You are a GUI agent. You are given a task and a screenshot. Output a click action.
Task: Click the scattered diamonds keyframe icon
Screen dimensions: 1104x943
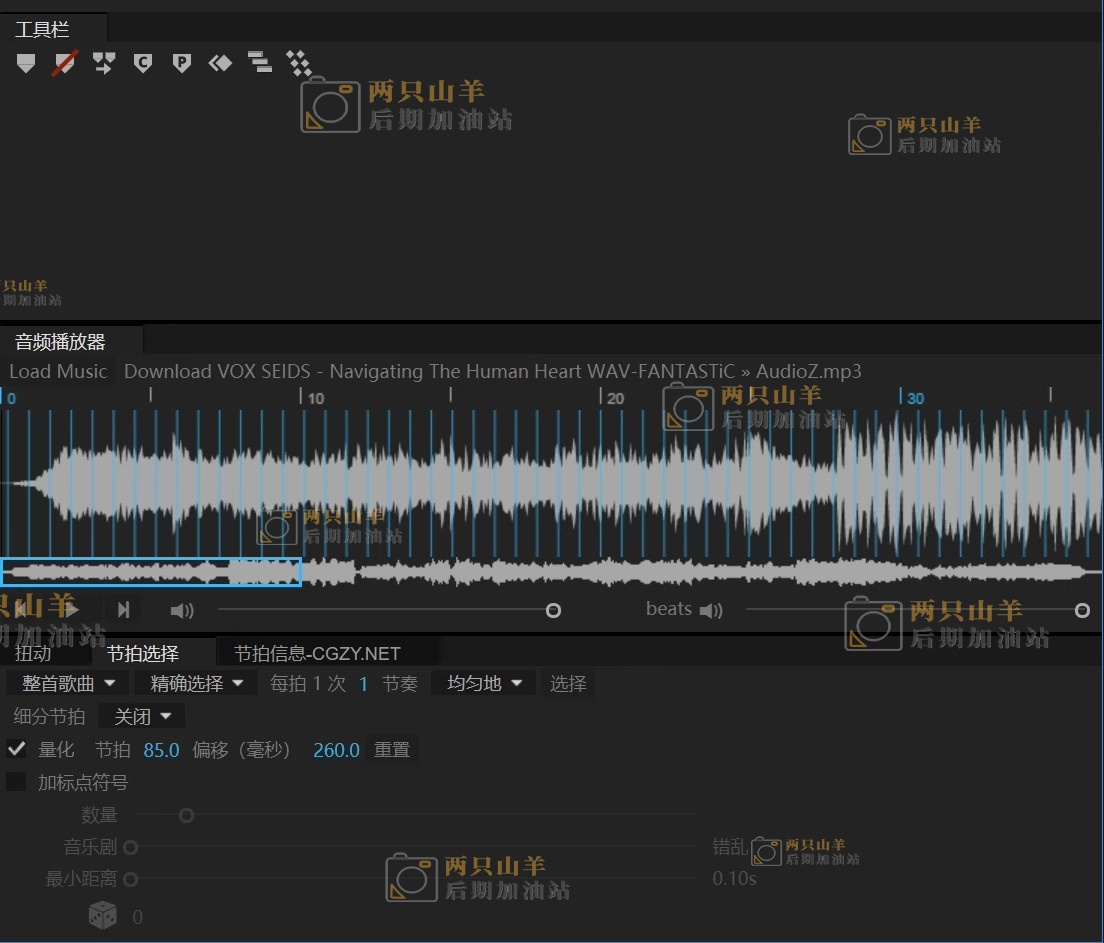pos(298,64)
